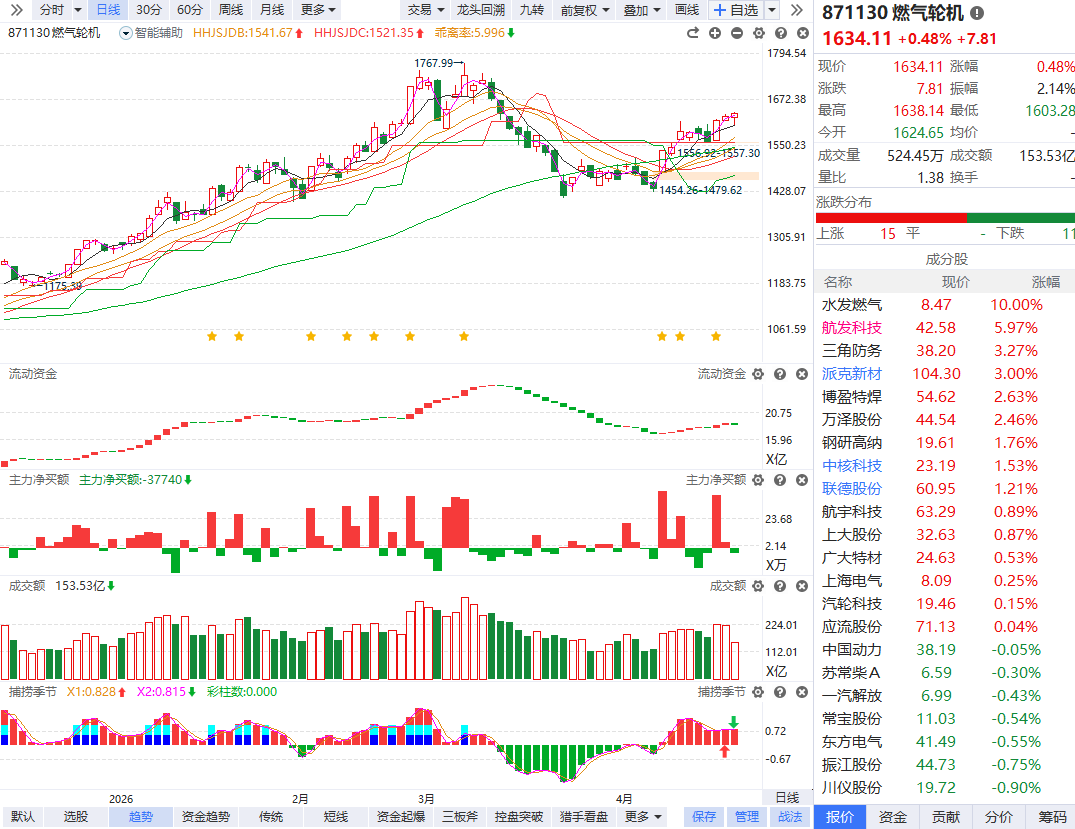
Task: Open the 前复权 dropdown
Action: pos(583,10)
